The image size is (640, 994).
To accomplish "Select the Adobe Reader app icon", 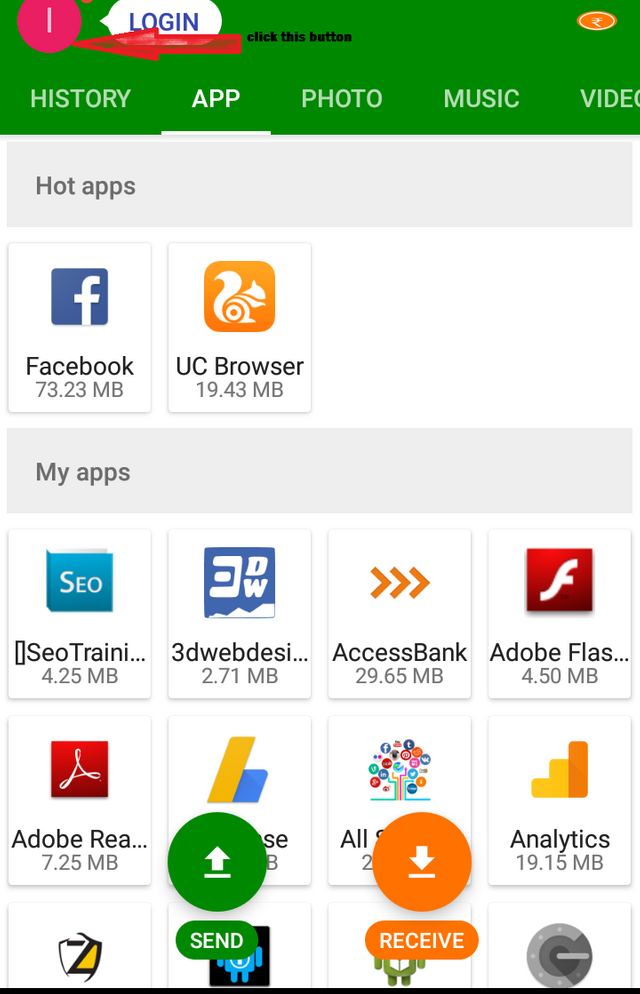I will pyautogui.click(x=79, y=769).
